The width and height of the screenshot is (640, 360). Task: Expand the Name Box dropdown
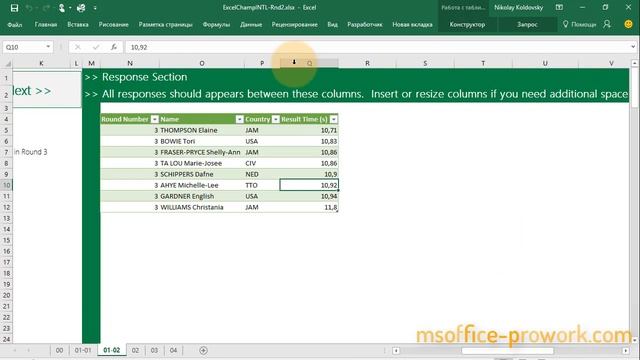(x=48, y=47)
